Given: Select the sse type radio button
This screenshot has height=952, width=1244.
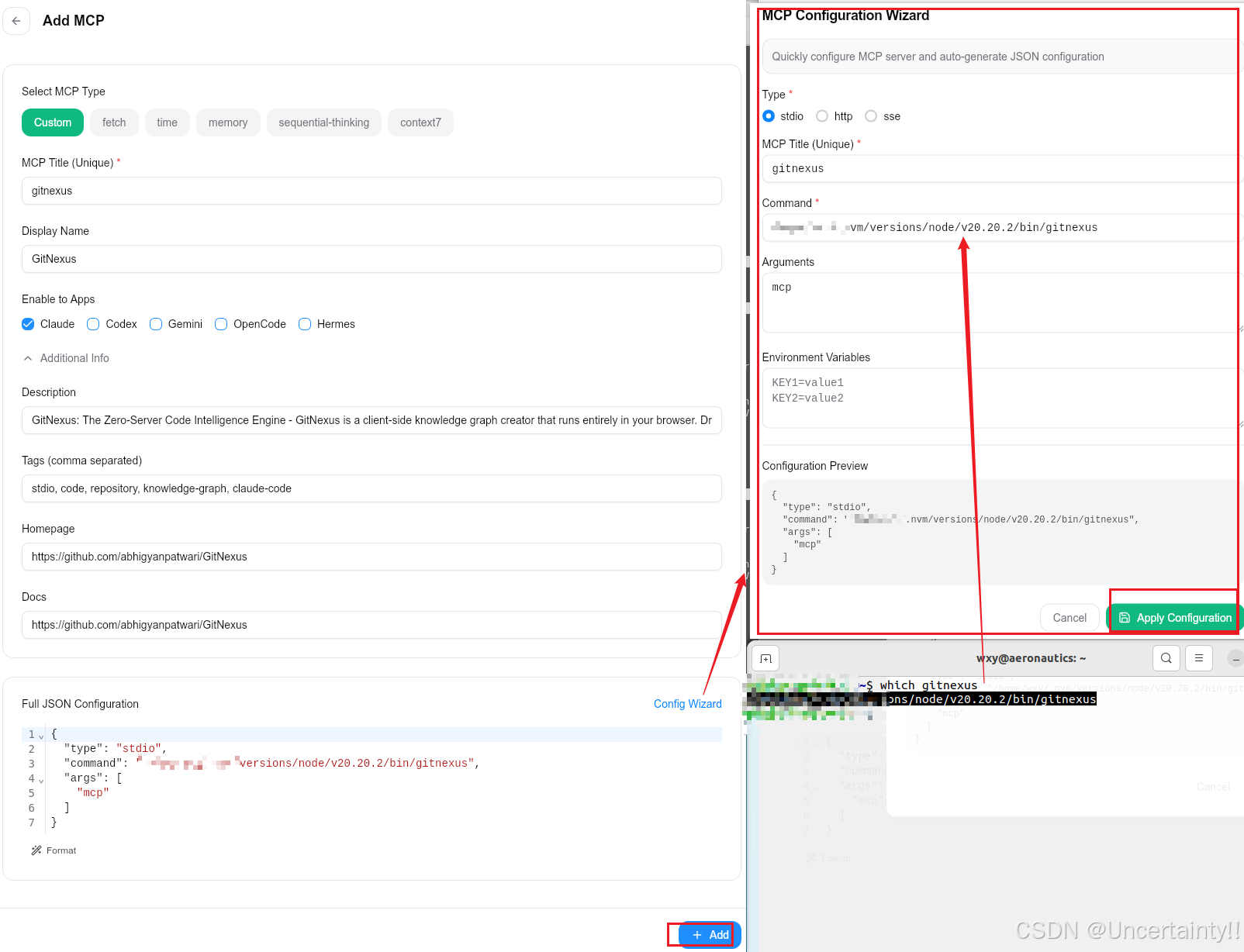Looking at the screenshot, I should pos(871,116).
